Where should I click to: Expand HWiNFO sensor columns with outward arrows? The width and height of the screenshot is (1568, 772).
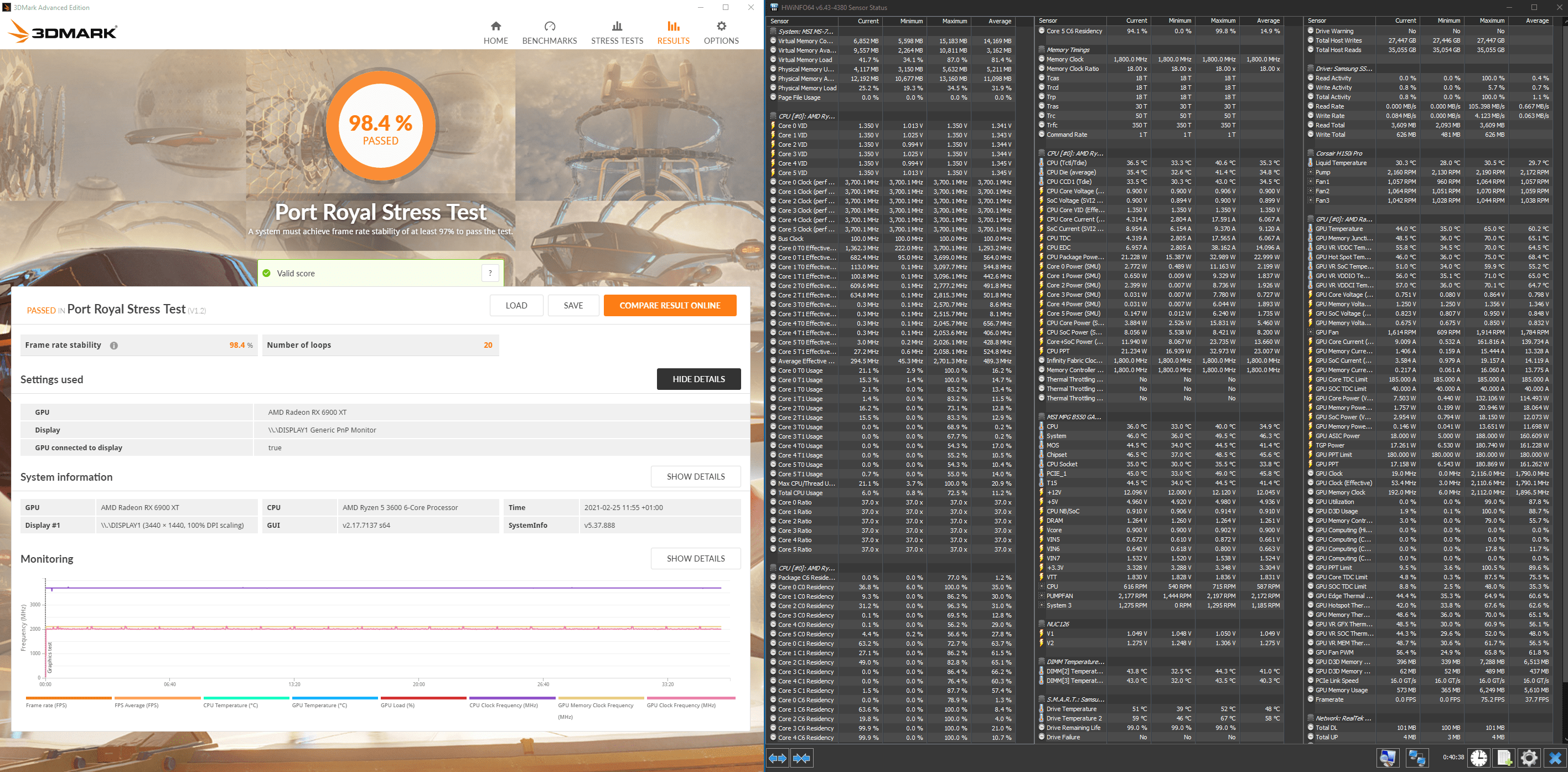(778, 758)
